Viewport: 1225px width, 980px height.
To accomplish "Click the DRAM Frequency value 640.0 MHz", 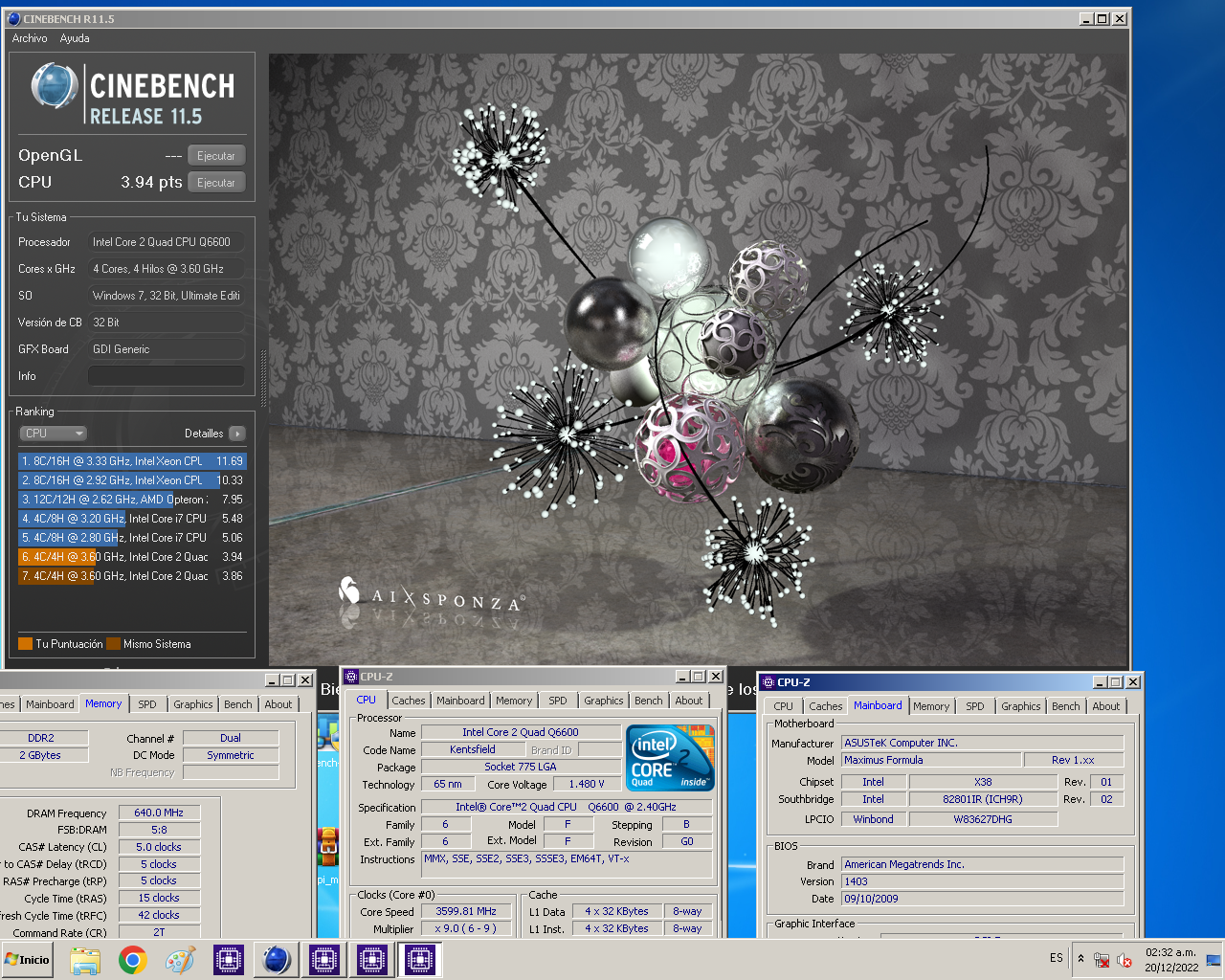I will (x=159, y=813).
